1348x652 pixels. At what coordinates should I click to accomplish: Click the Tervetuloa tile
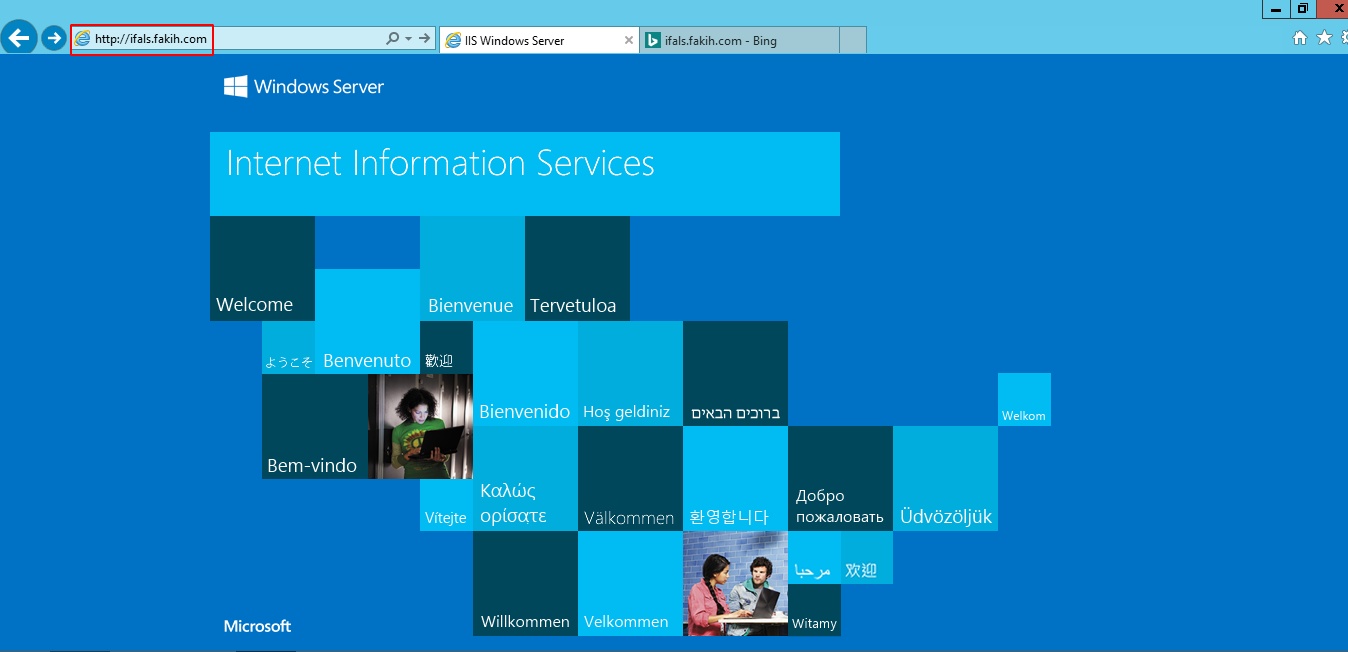pos(577,268)
